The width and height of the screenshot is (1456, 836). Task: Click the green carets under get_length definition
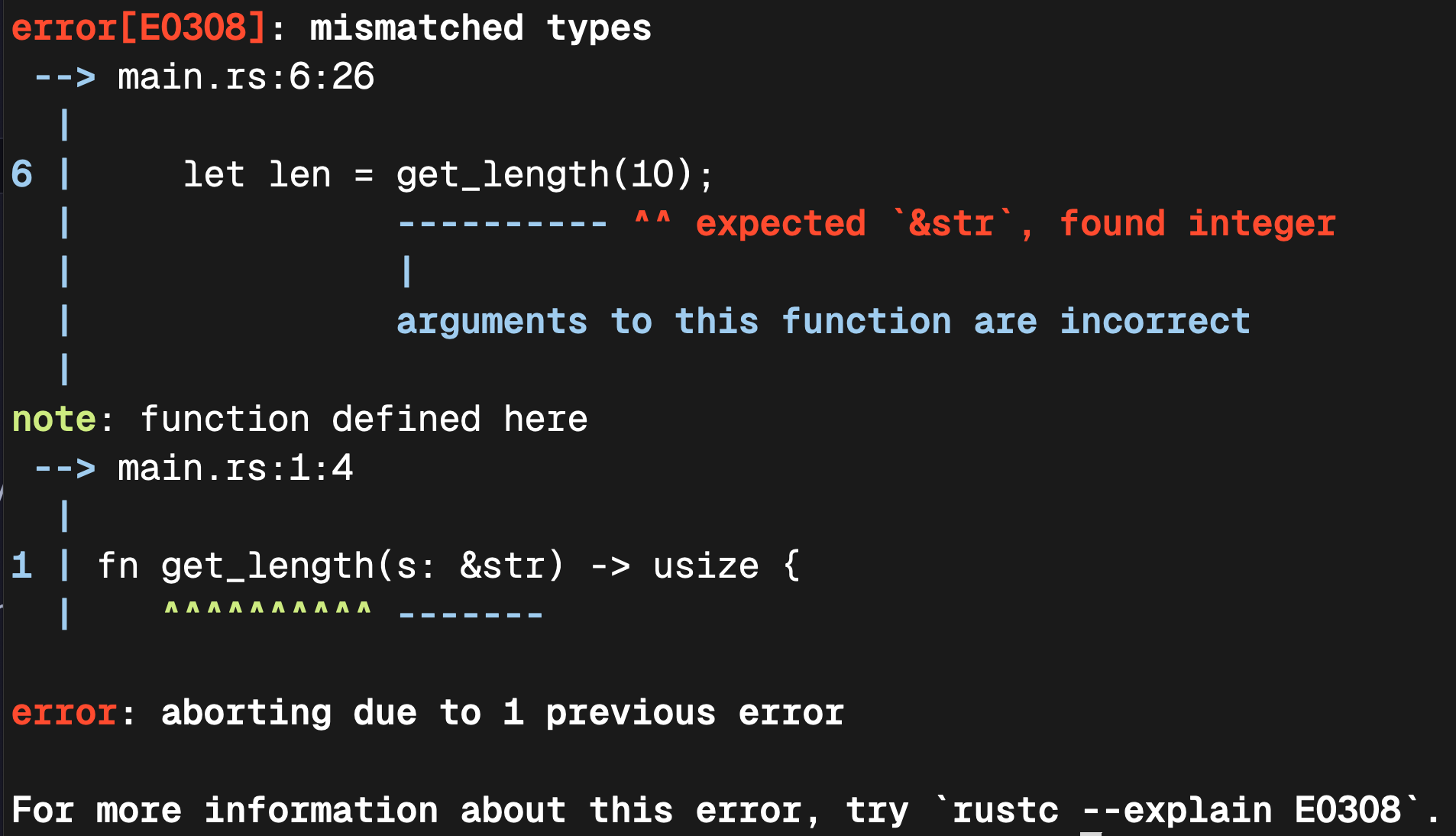pyautogui.click(x=267, y=611)
